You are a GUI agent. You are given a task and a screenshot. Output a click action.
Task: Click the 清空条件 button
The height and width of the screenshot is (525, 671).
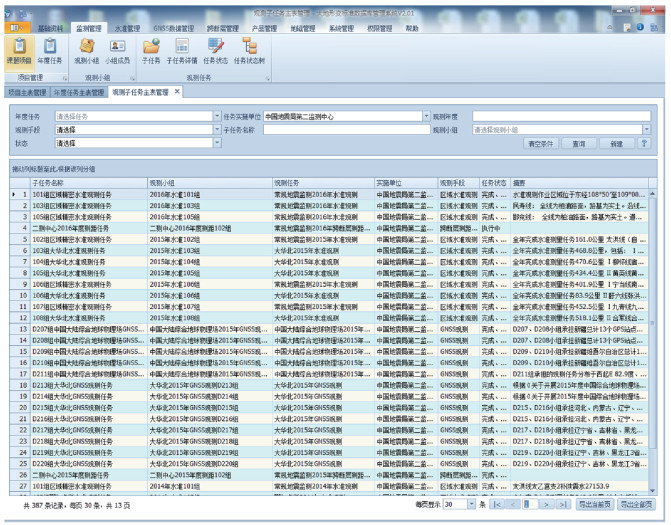(540, 143)
